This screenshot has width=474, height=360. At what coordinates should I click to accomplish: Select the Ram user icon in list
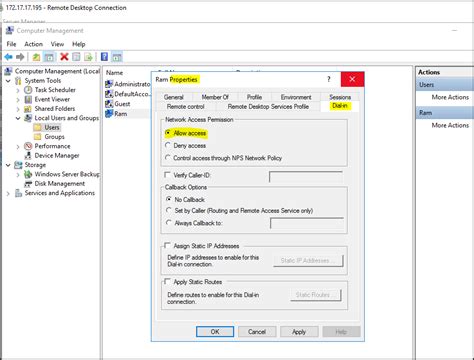click(109, 114)
